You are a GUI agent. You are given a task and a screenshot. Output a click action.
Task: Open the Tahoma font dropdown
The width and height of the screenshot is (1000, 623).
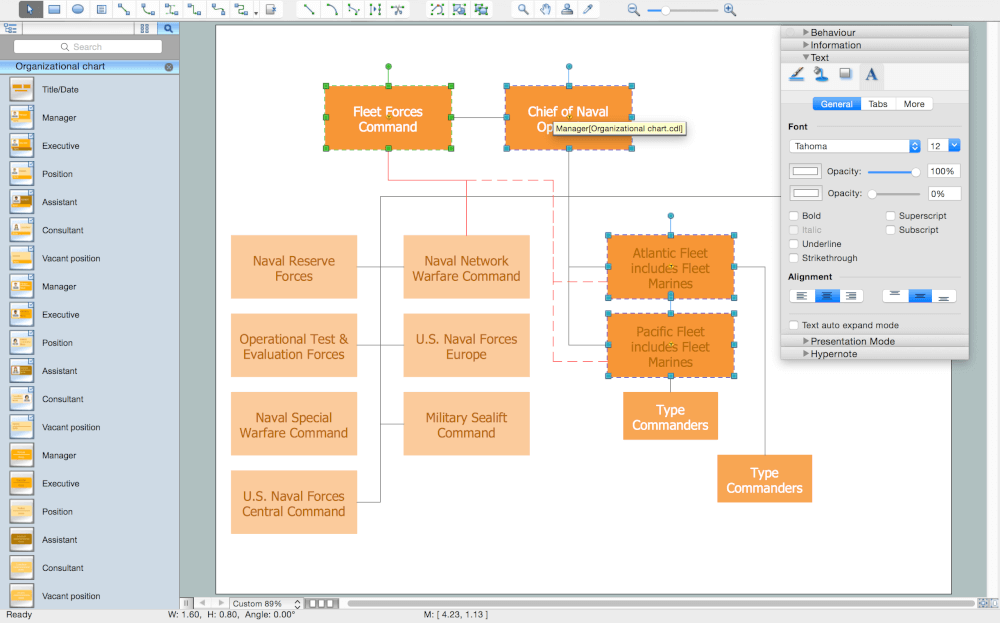pyautogui.click(x=855, y=146)
